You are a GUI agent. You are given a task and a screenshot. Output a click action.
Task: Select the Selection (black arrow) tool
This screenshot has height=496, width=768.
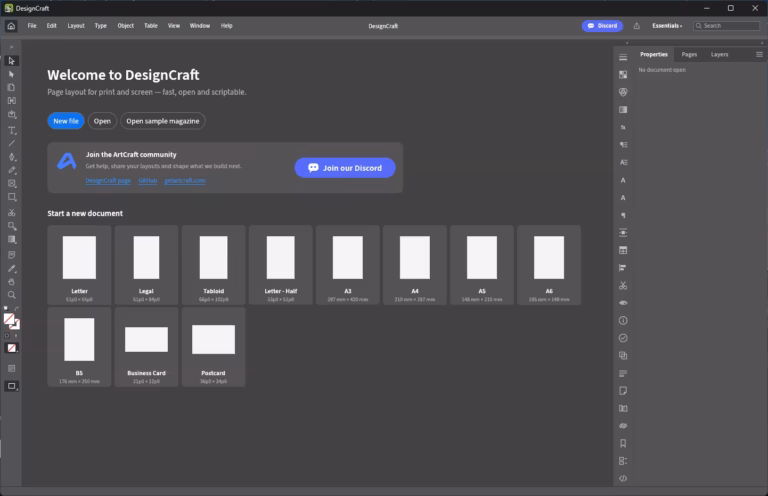coord(11,61)
